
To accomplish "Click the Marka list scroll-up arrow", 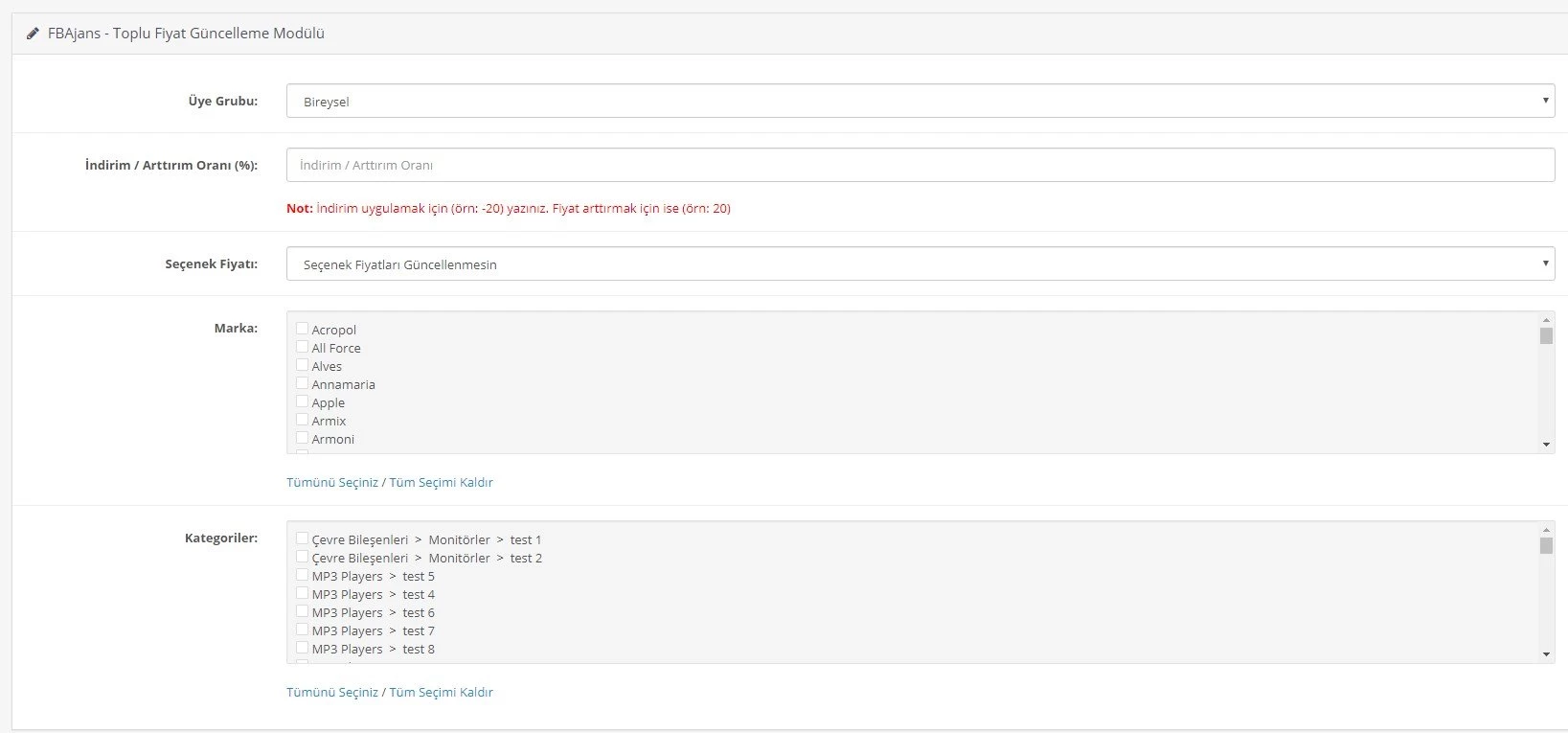I will (x=1546, y=319).
